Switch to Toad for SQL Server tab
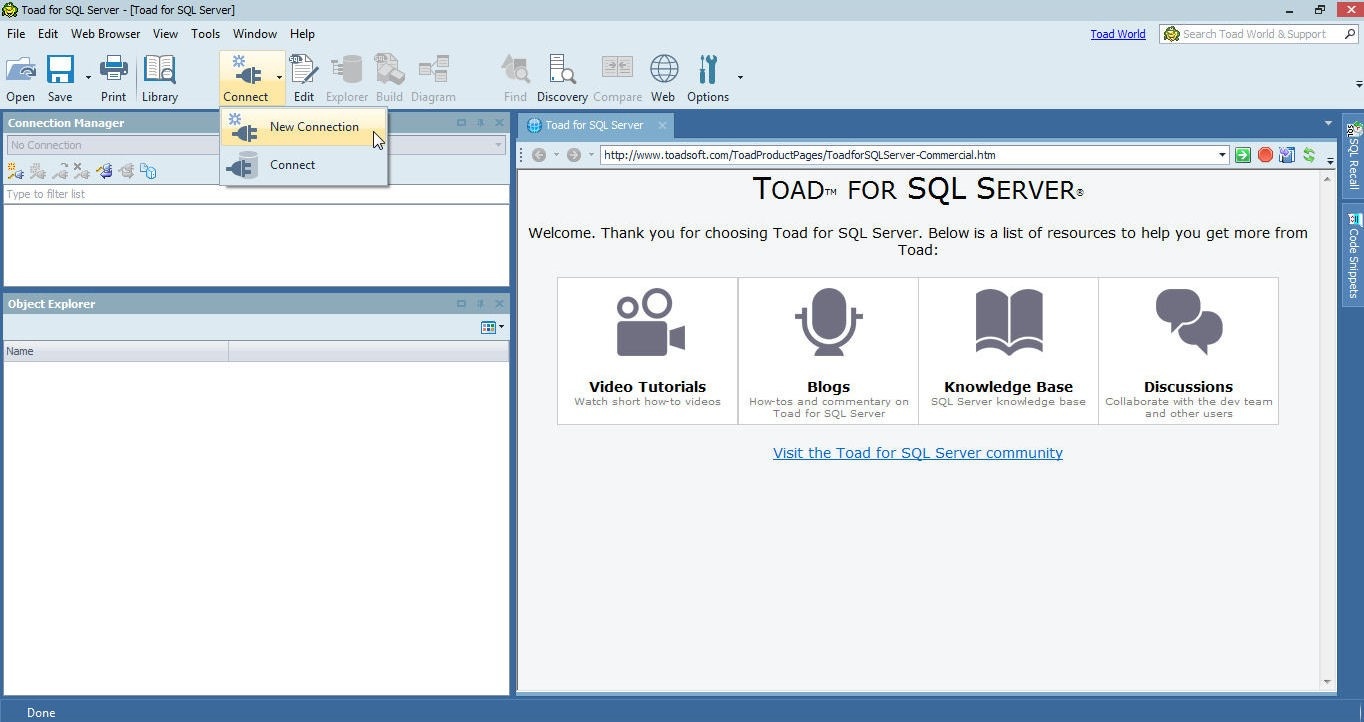1364x722 pixels. coord(594,125)
